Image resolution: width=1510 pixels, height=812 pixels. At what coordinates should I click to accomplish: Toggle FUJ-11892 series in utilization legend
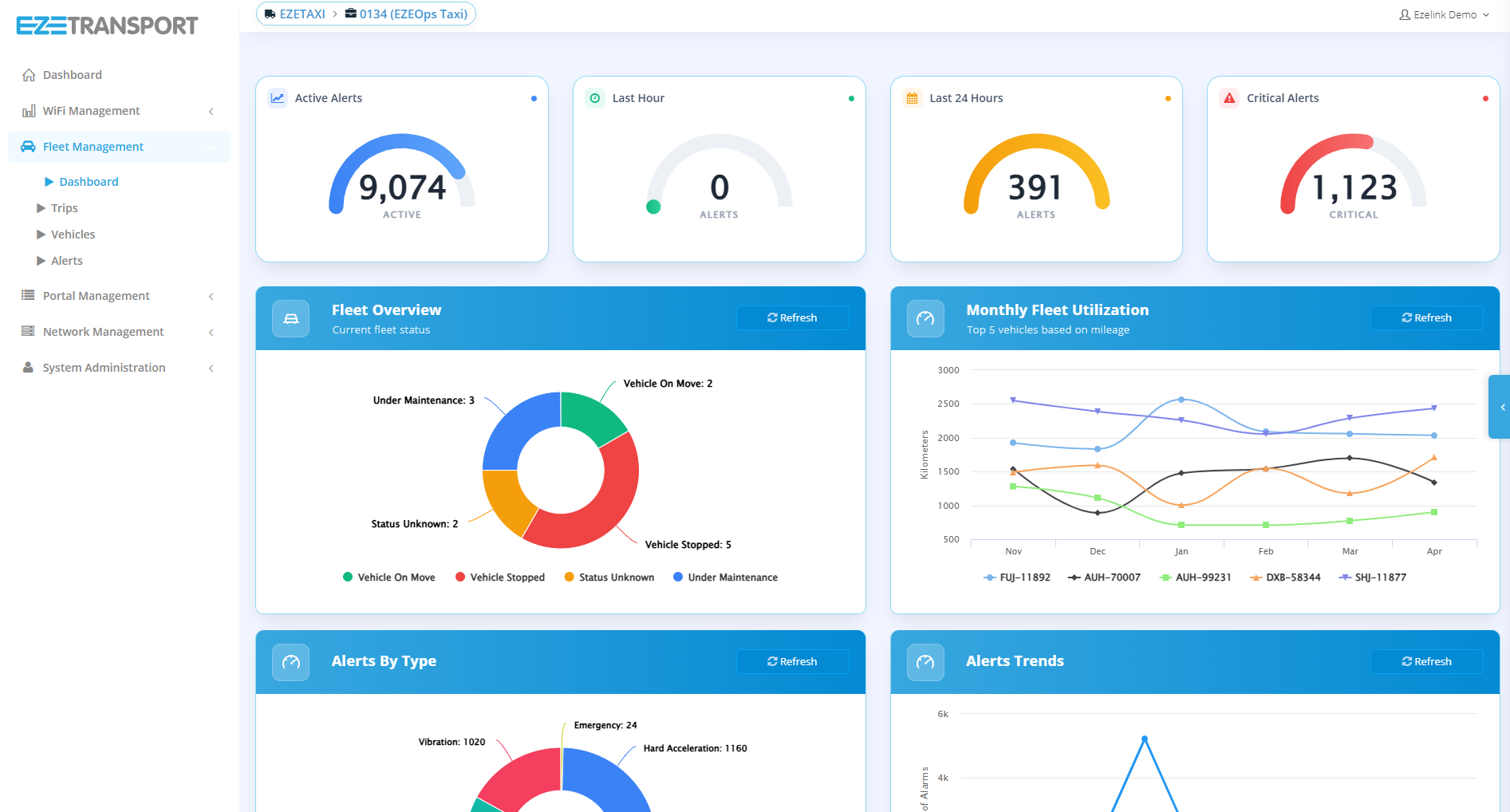coord(1017,577)
